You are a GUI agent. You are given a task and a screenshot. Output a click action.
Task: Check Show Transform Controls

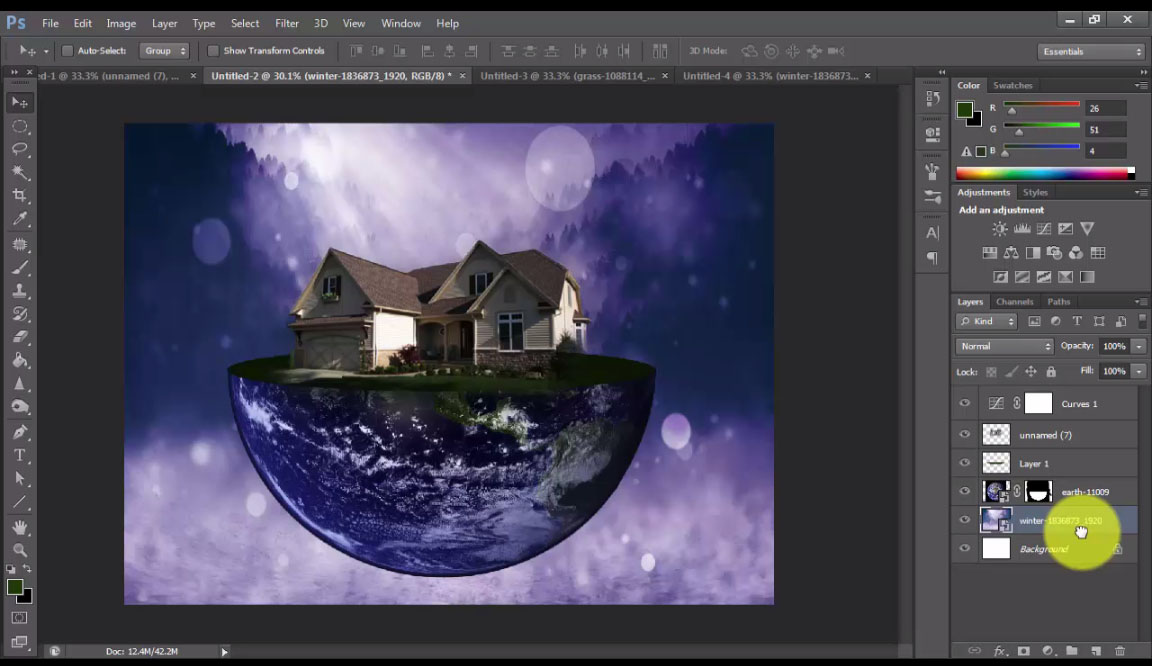(213, 50)
